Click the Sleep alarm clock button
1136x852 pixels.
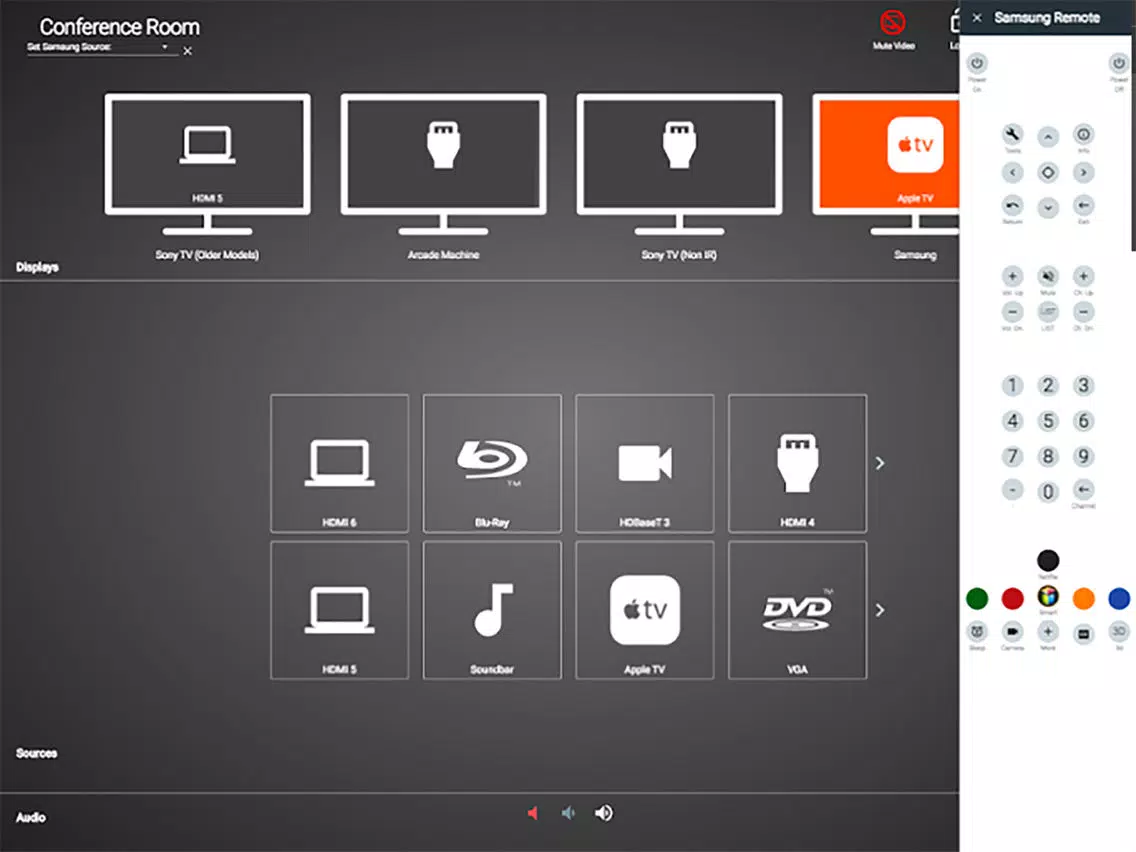977,631
